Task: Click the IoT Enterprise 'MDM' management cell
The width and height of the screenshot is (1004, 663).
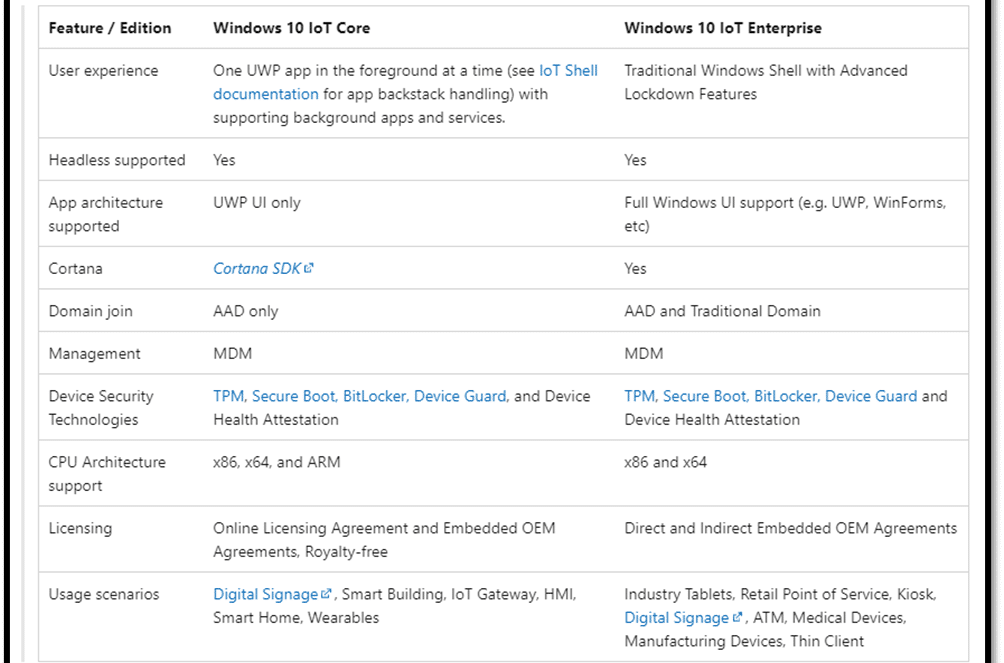Action: (x=644, y=354)
